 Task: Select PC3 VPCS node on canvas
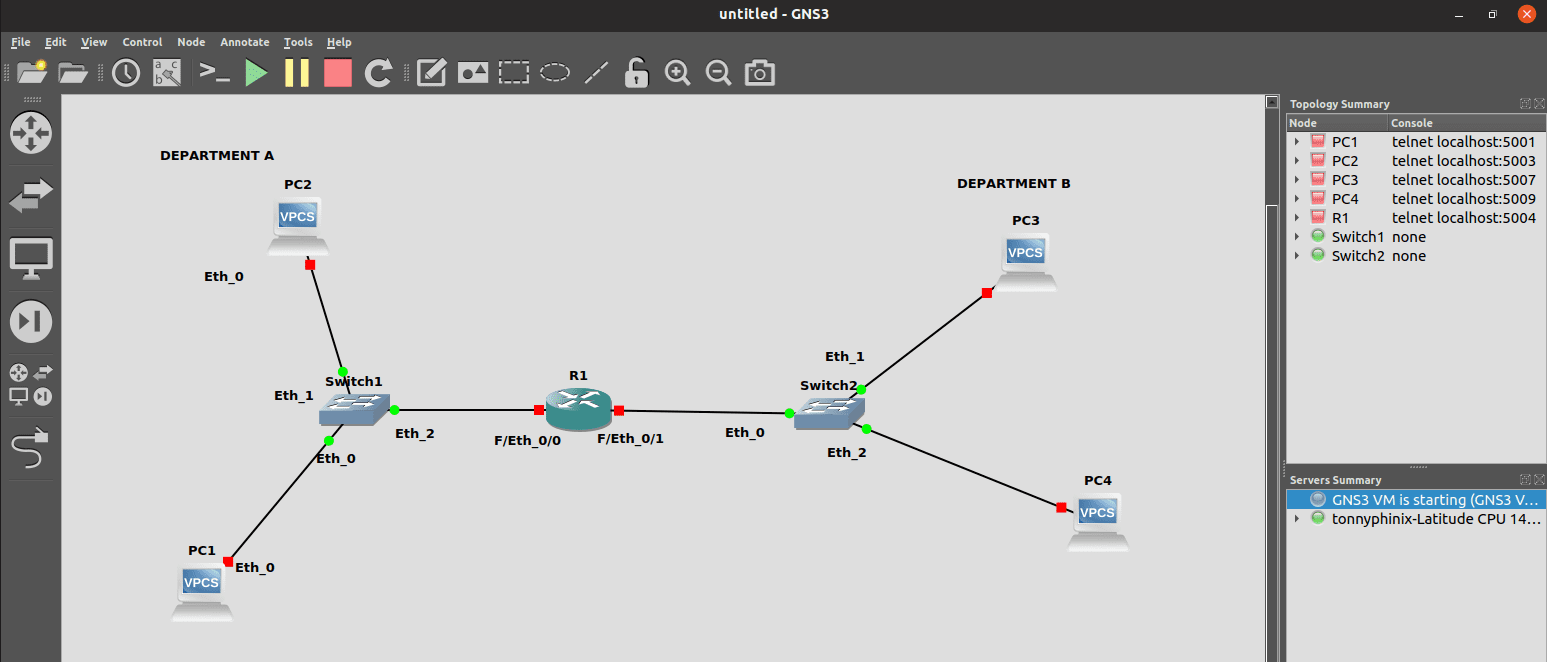pos(1025,262)
